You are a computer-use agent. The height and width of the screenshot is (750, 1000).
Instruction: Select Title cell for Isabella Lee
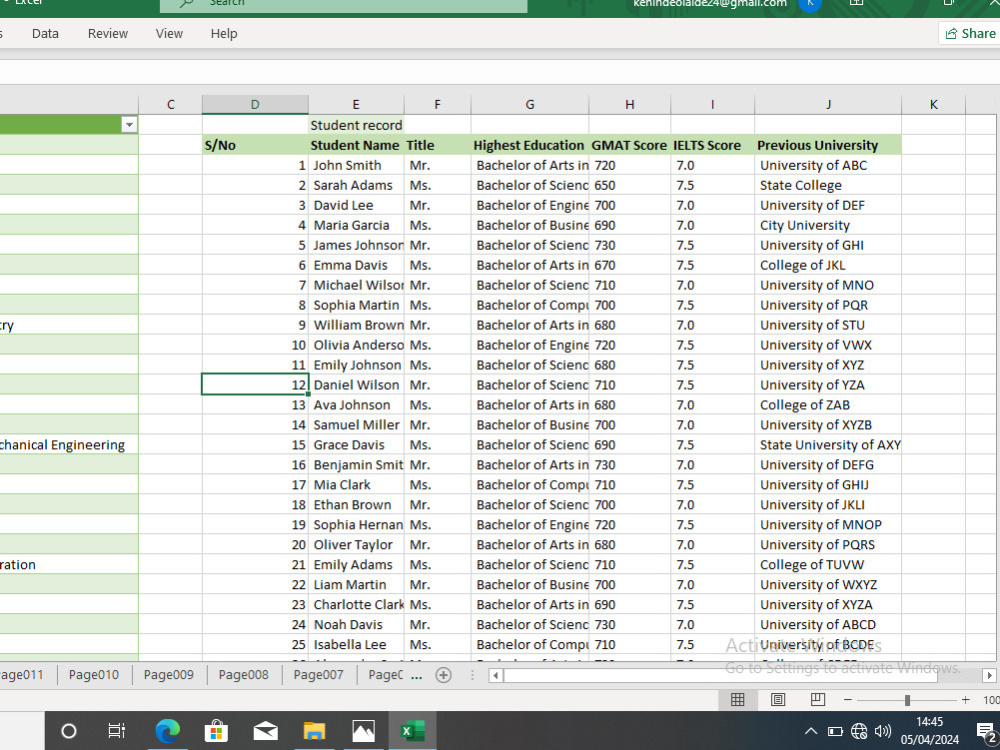pos(438,644)
